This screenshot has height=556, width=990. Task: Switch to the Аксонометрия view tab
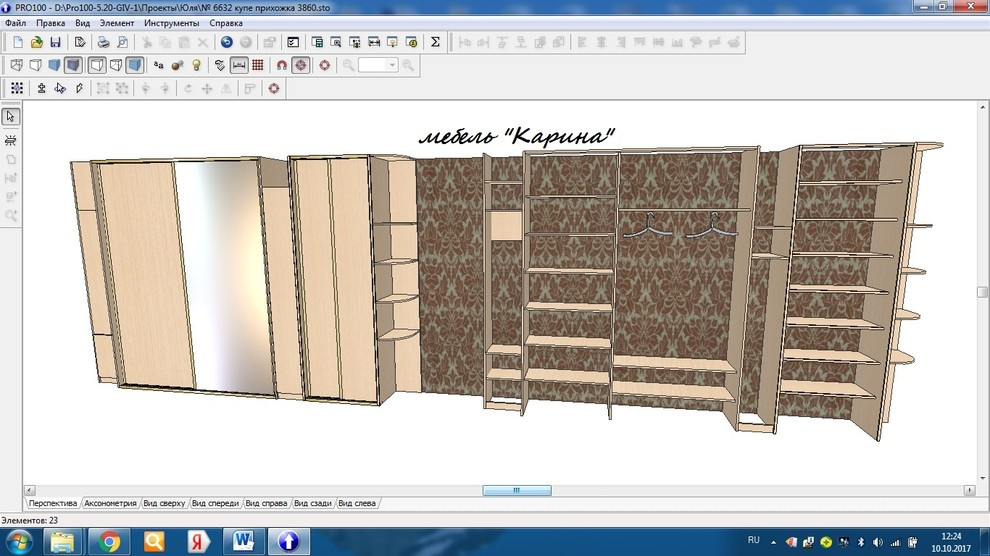pyautogui.click(x=110, y=503)
